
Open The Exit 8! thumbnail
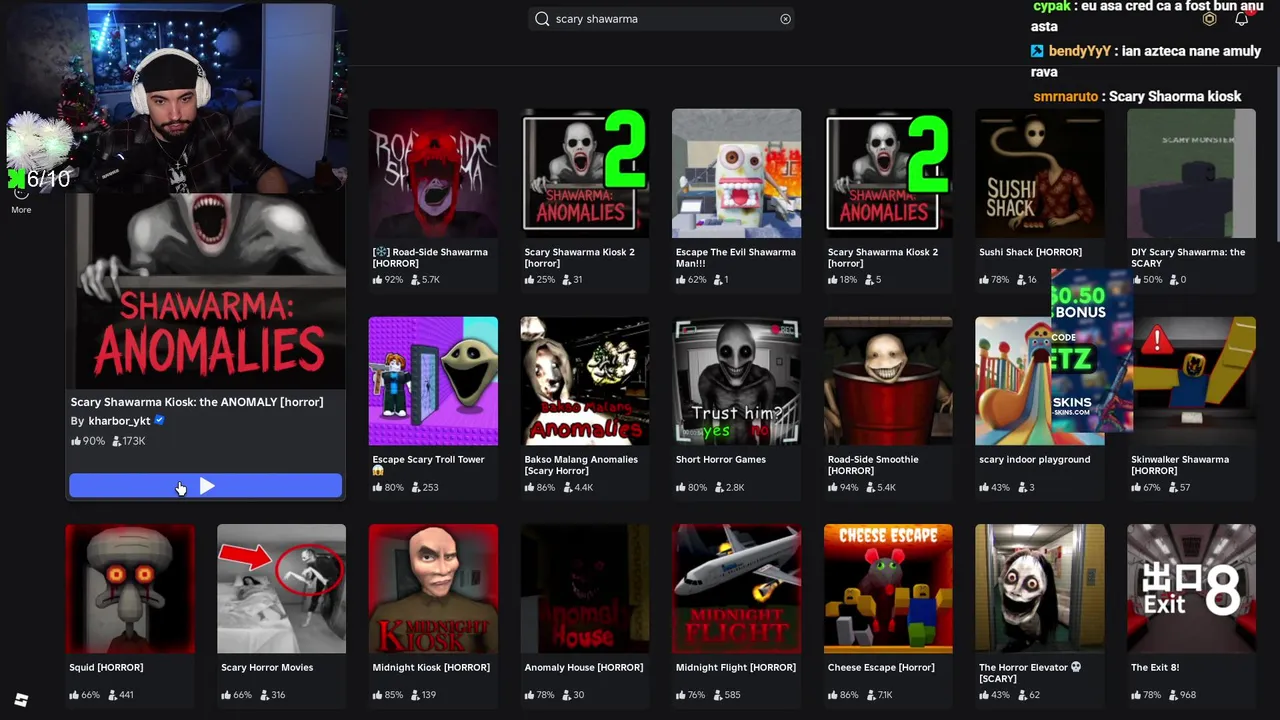click(x=1191, y=588)
